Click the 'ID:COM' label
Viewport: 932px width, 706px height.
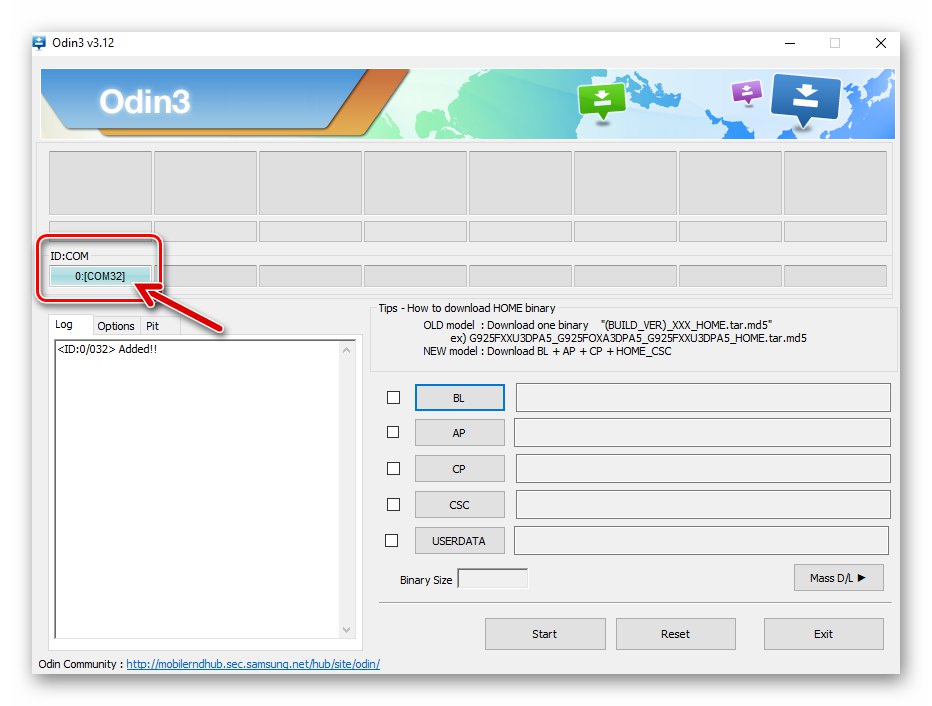pyautogui.click(x=69, y=256)
